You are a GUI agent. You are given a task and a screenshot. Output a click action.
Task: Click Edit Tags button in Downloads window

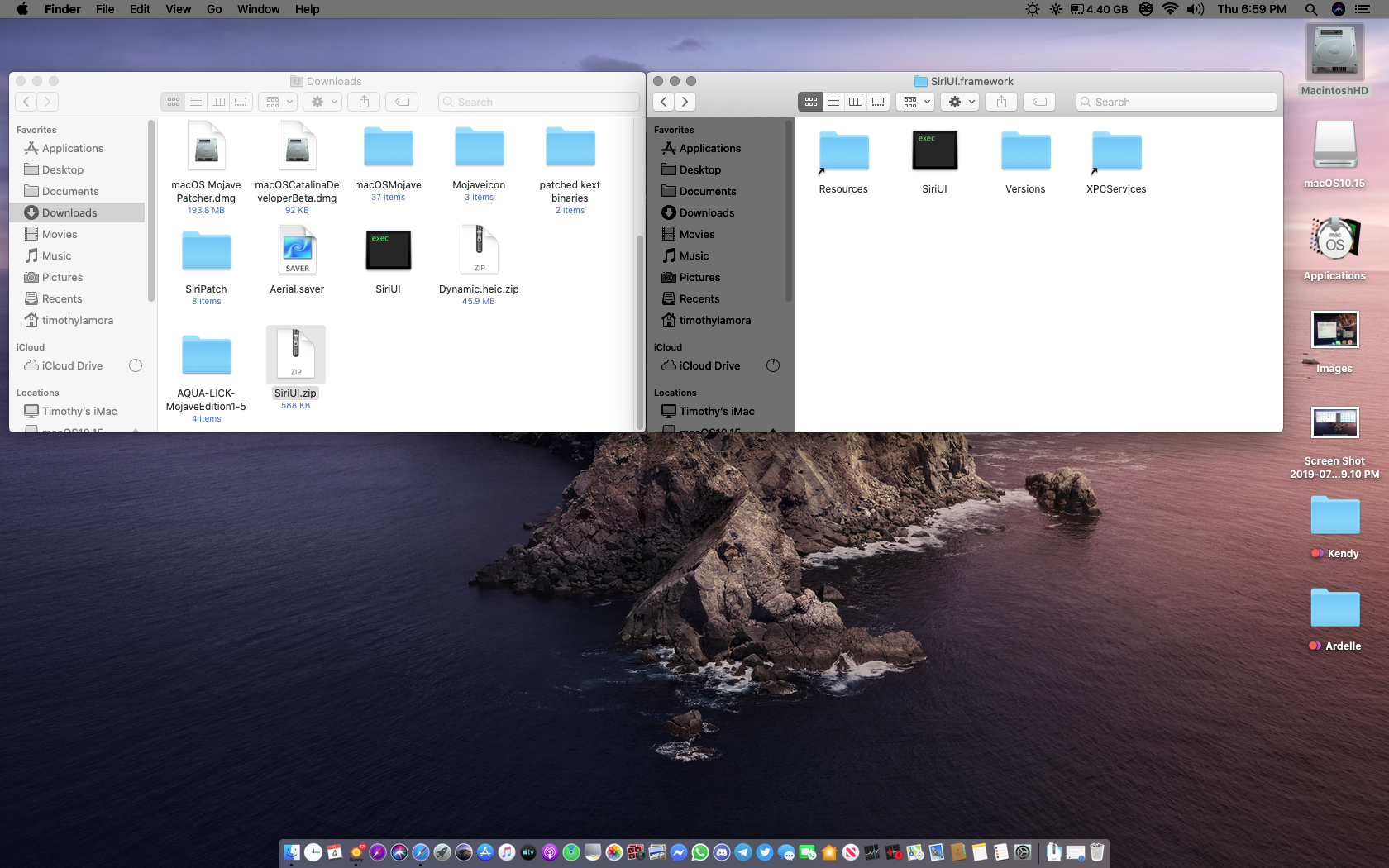click(402, 102)
